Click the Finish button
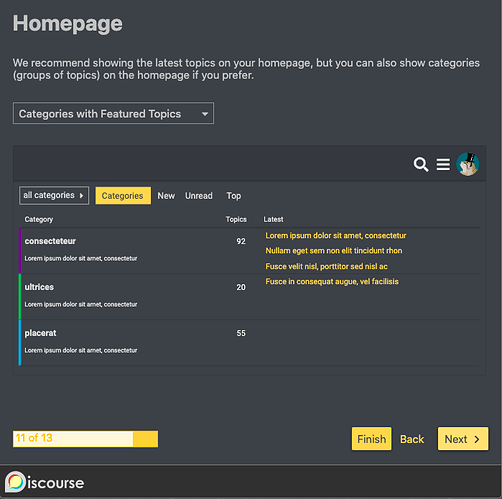This screenshot has height=499, width=502. 372,439
